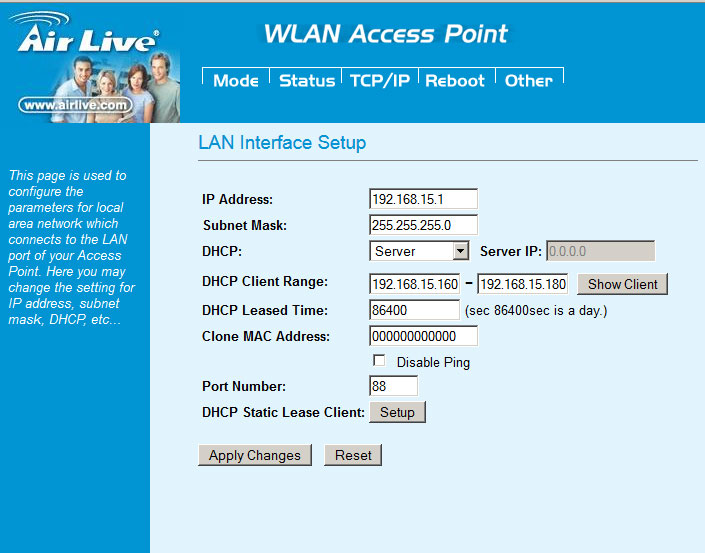The image size is (705, 553).
Task: Click the Clone MAC Address field
Action: pyautogui.click(x=423, y=336)
